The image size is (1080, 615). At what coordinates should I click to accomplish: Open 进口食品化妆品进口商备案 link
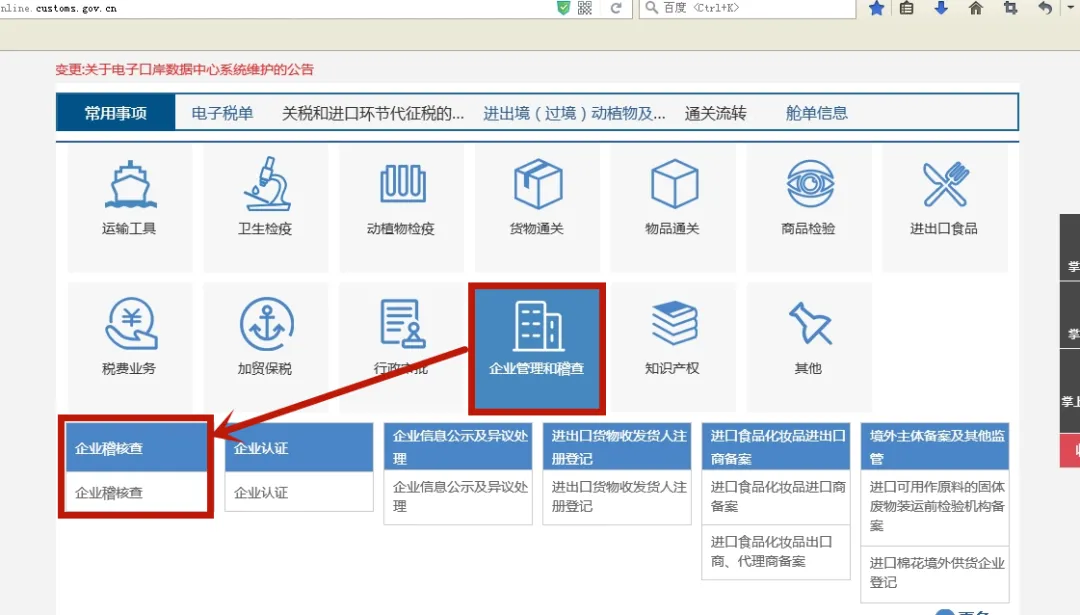tap(778, 497)
